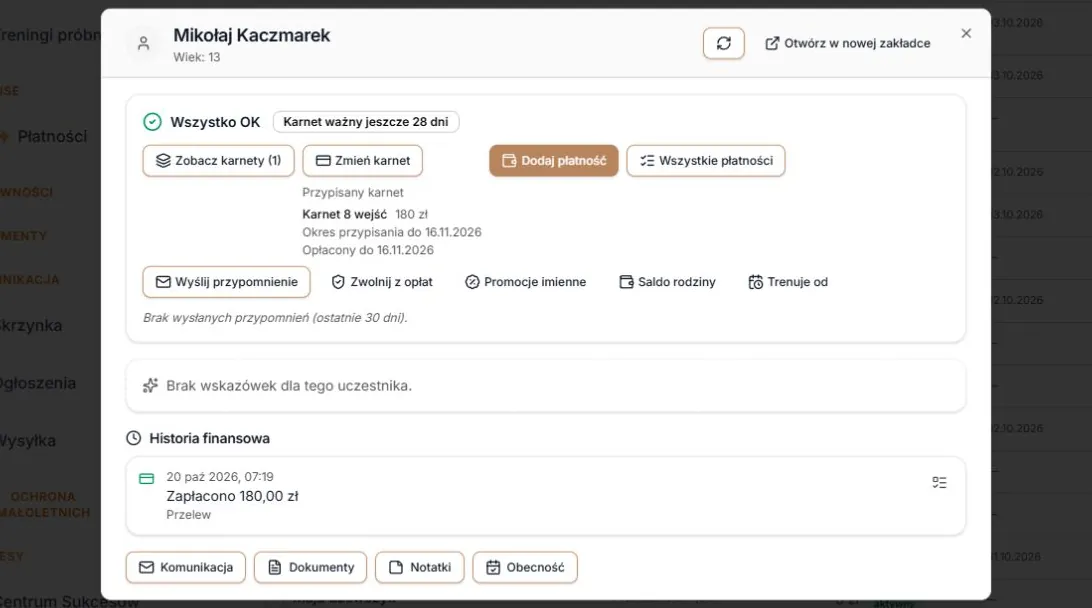Screen dimensions: 1092x608
Task: Open payment entry details list icon
Action: coord(939,483)
